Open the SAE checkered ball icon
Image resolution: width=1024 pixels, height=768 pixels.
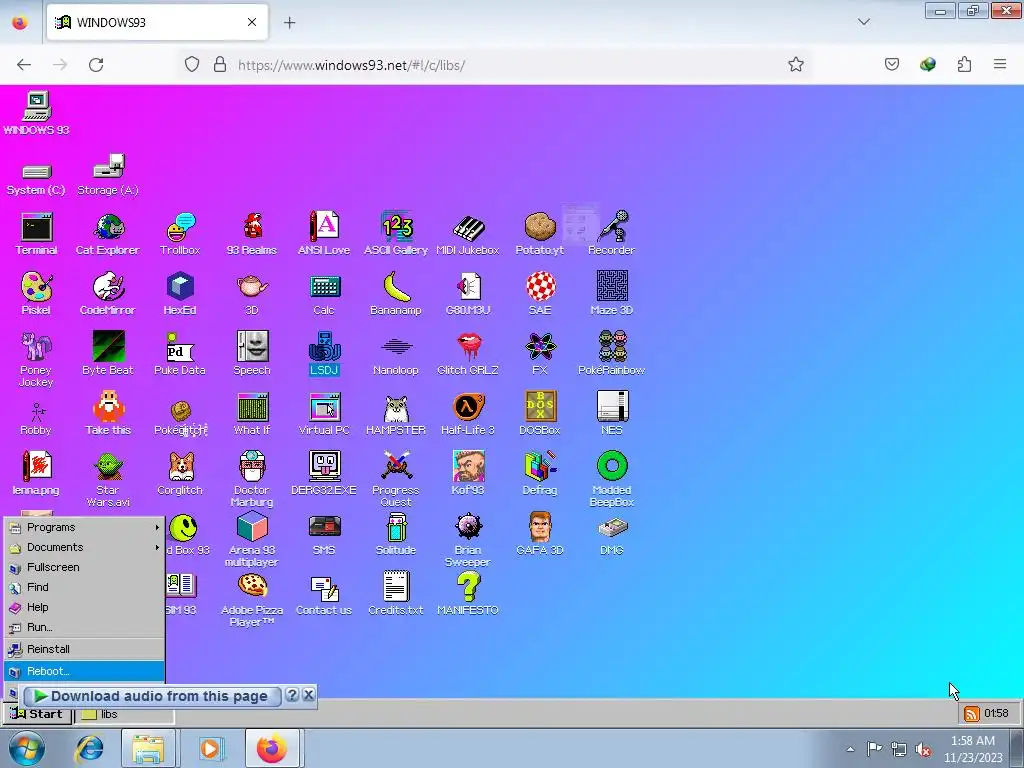tap(540, 293)
